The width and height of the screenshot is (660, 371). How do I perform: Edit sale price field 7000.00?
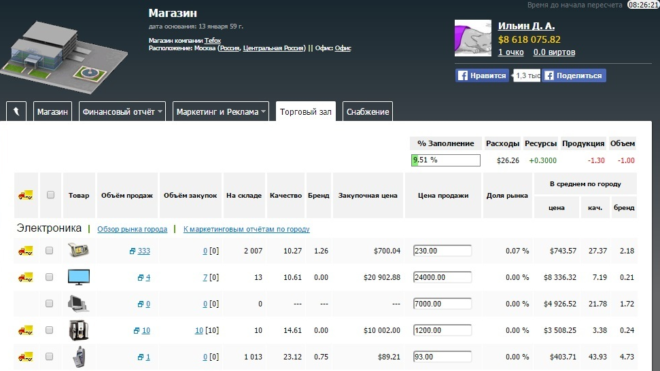pos(442,304)
